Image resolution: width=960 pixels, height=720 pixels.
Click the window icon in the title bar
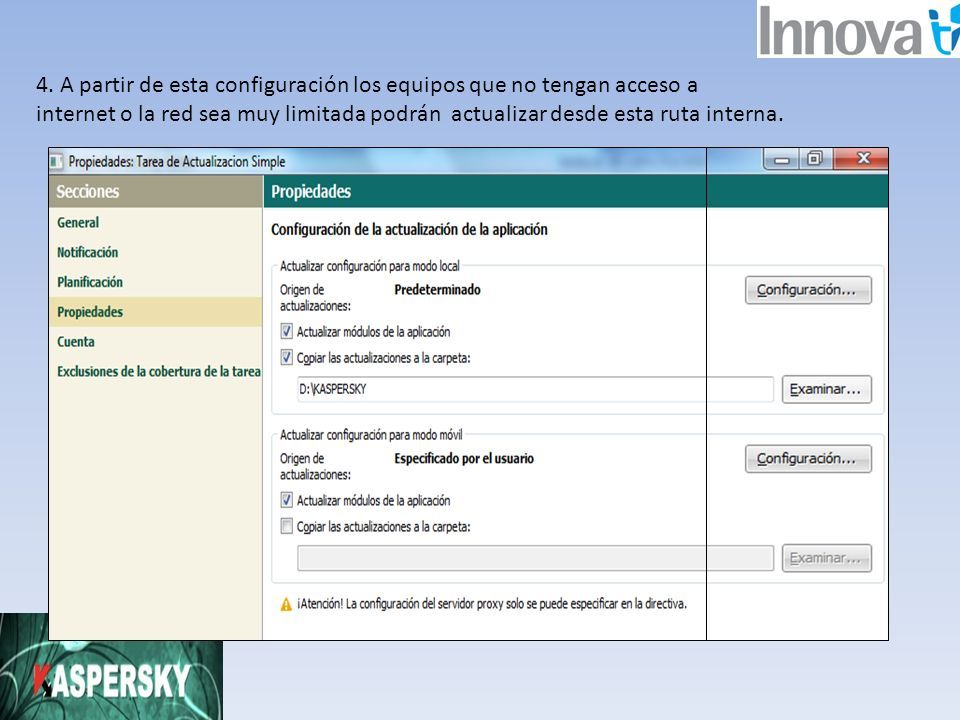[56, 162]
